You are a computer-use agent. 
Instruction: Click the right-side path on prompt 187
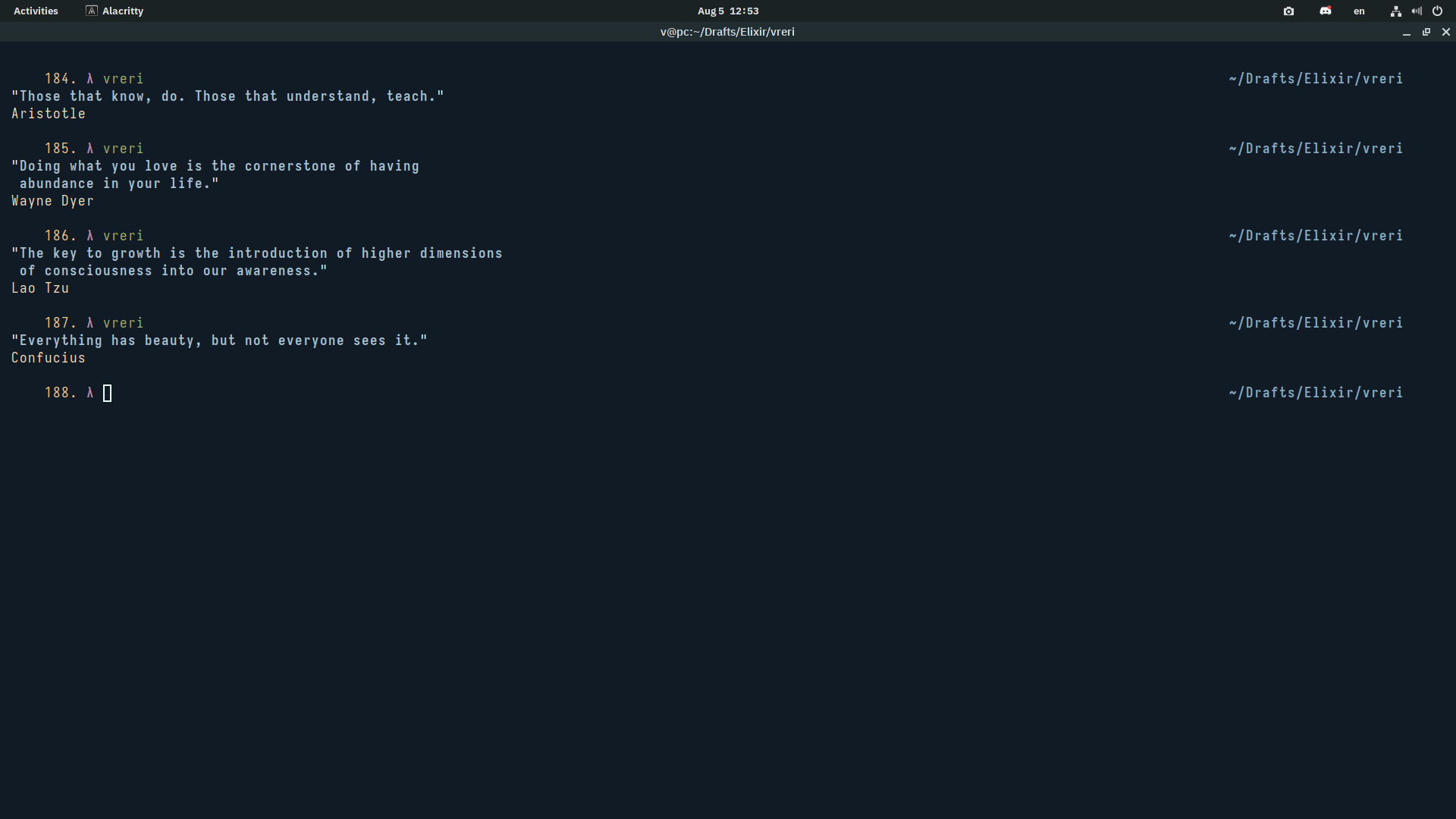click(1316, 323)
